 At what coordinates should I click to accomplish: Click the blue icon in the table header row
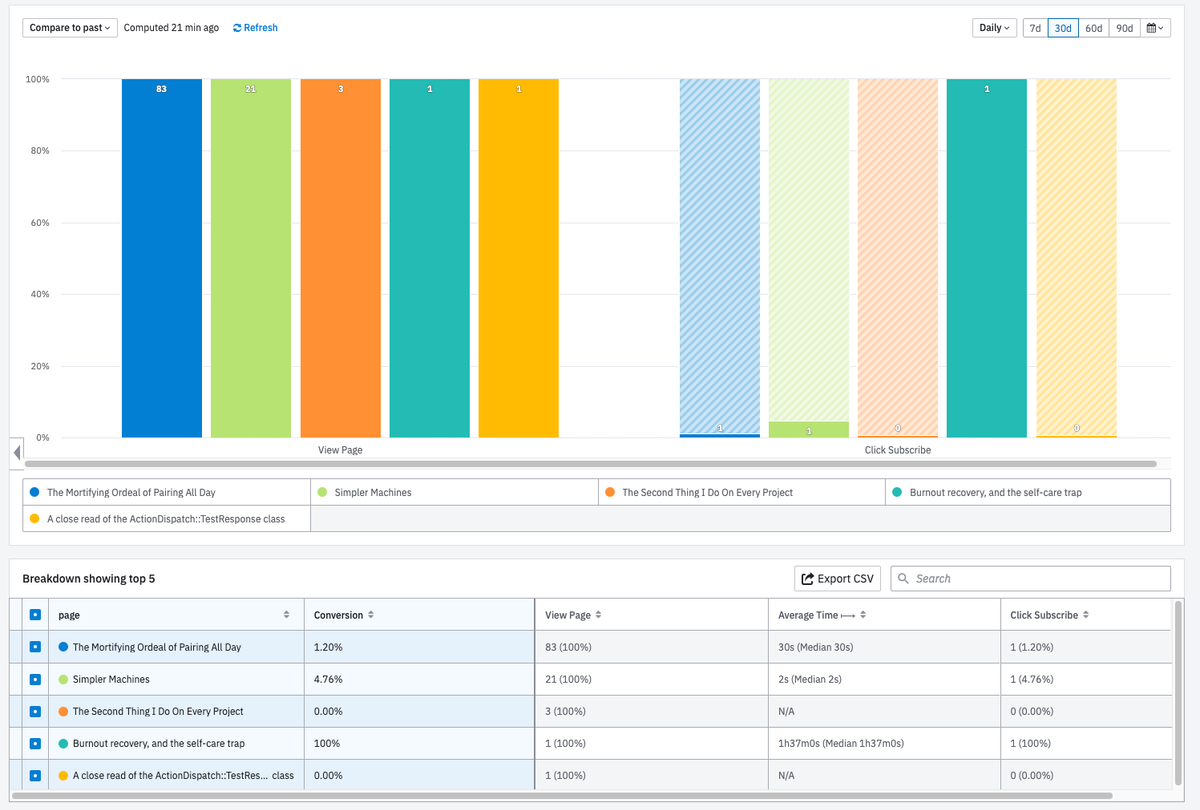click(35, 614)
